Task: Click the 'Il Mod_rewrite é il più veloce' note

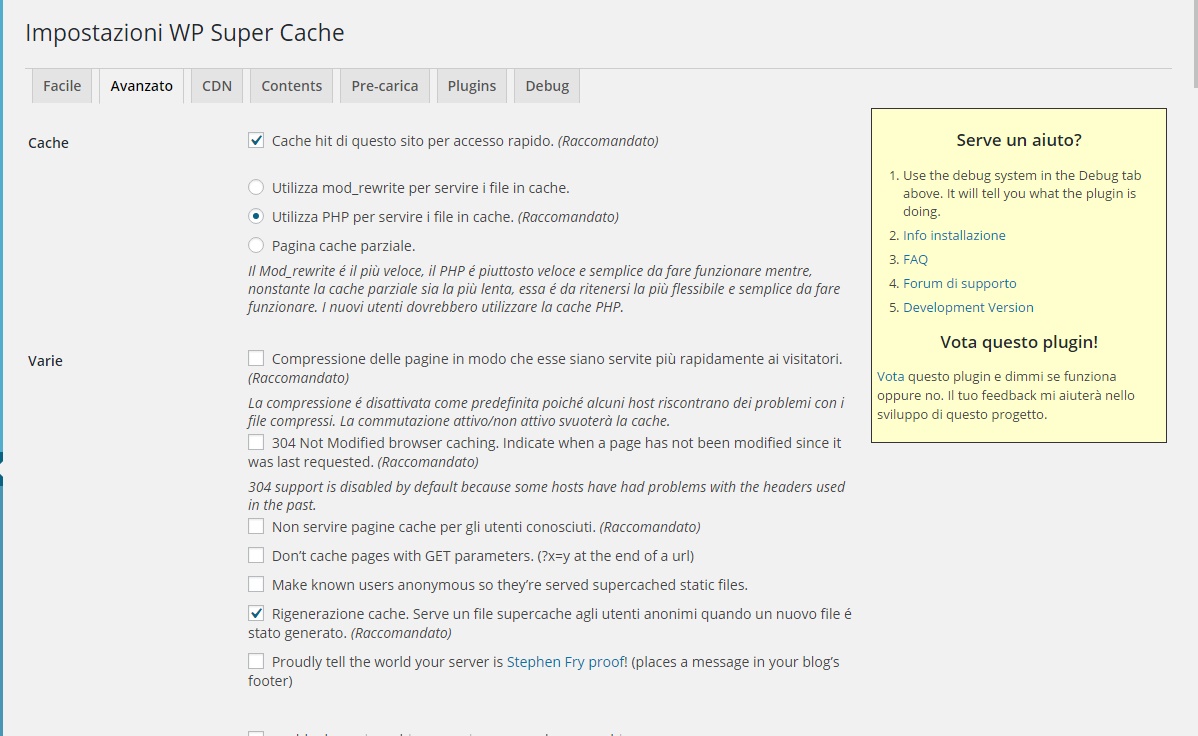Action: 544,289
